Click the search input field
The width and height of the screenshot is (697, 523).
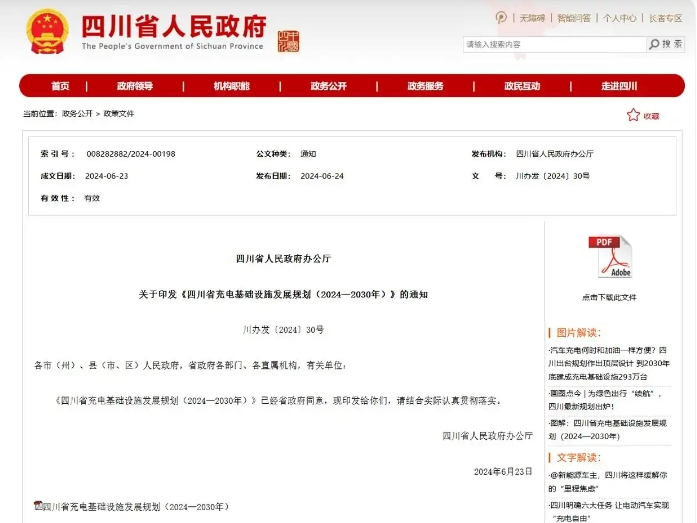click(554, 44)
